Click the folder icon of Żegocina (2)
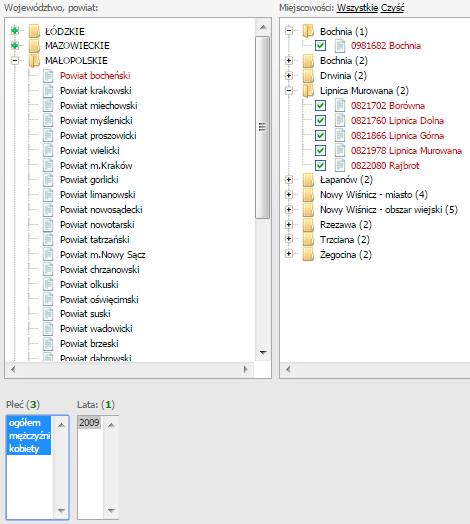 (x=308, y=255)
